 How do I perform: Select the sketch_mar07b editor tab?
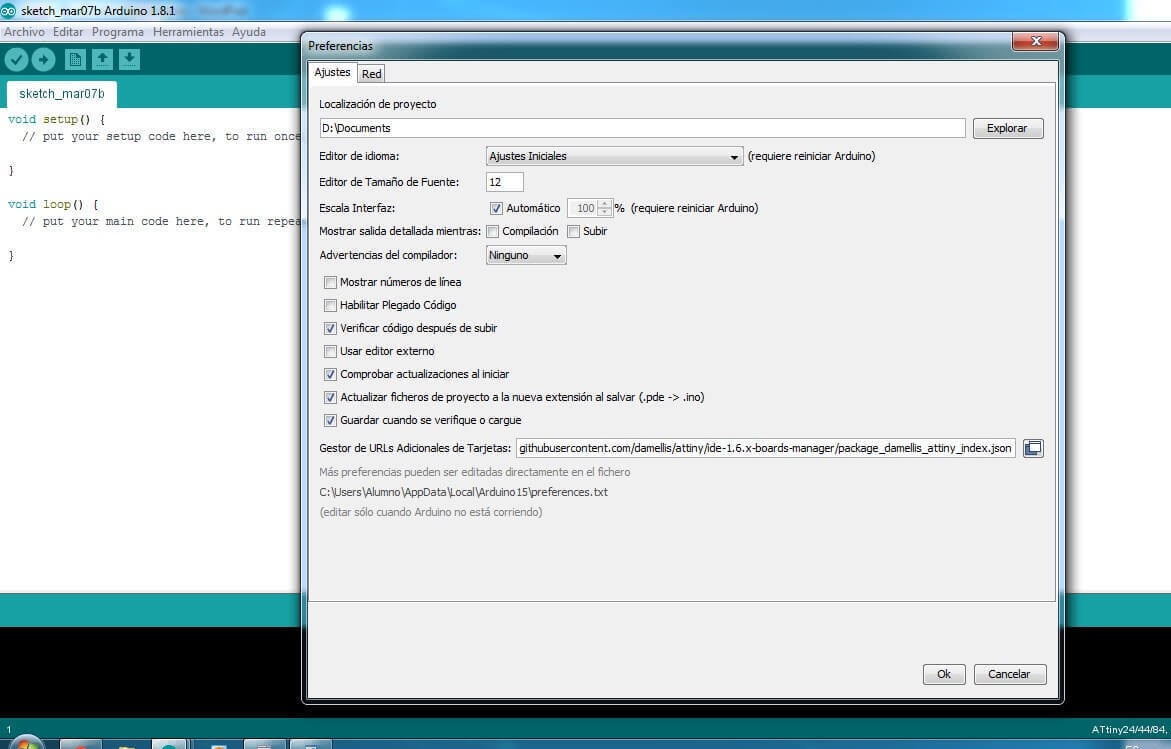61,94
